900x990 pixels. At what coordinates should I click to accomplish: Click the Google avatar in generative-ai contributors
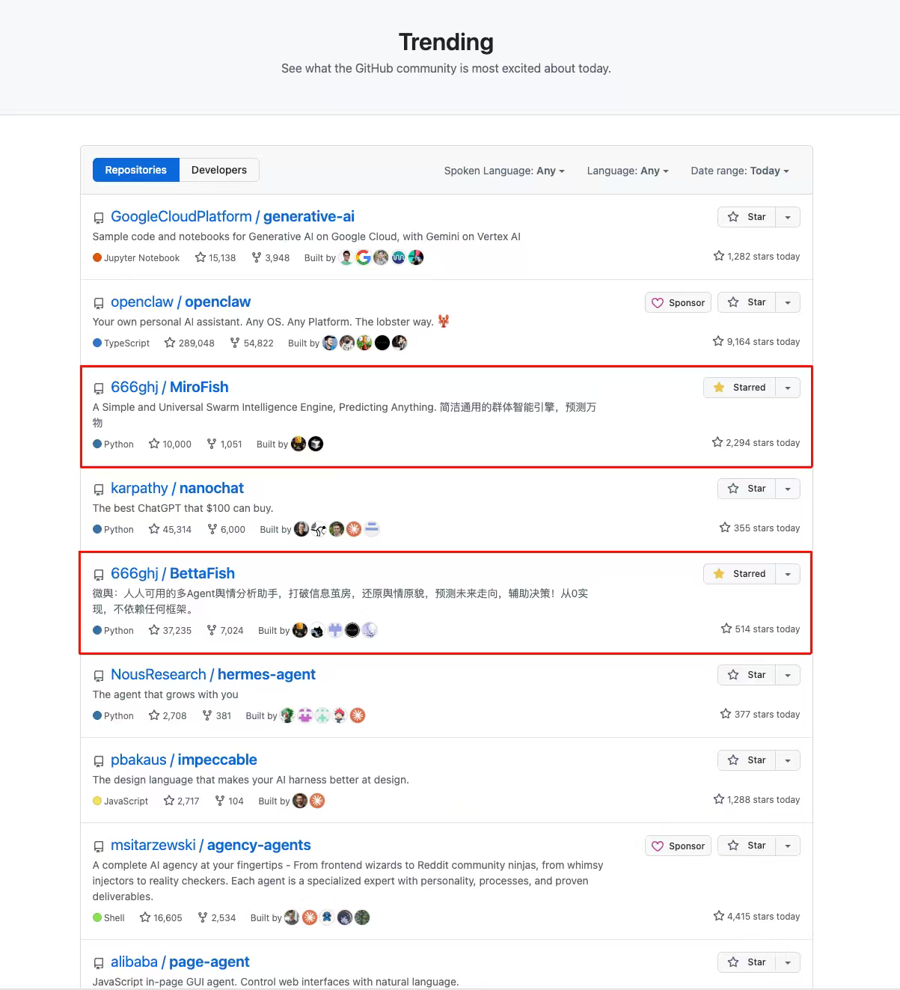coord(363,258)
